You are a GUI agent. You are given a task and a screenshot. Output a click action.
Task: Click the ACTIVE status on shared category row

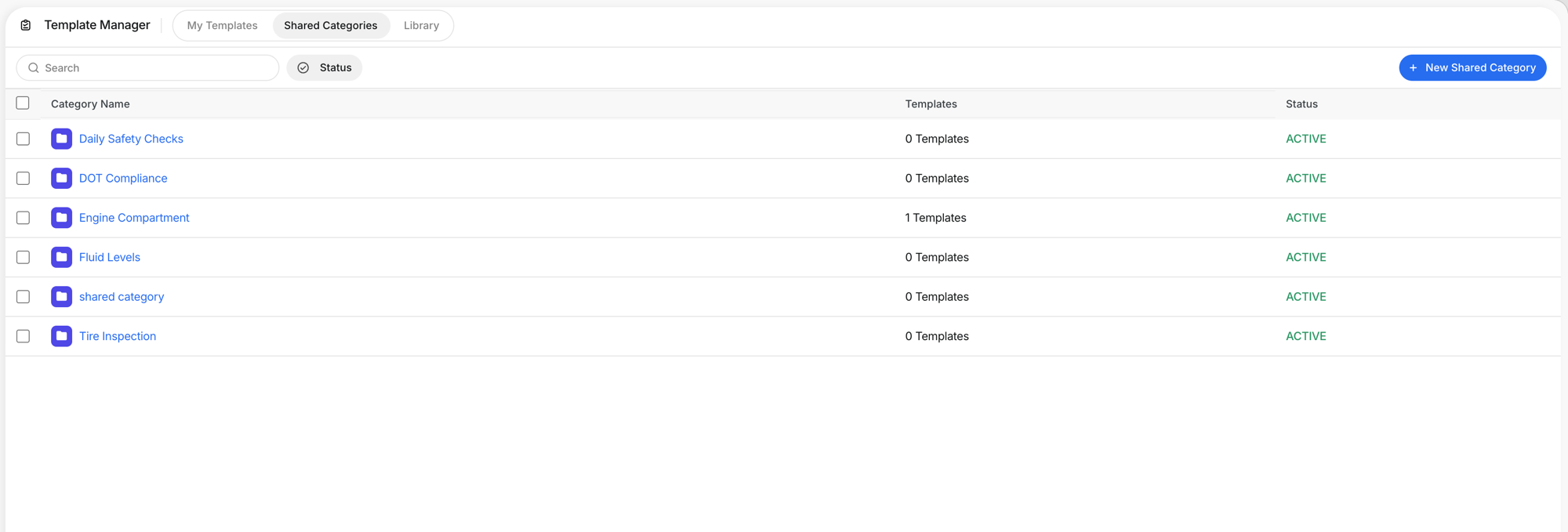pos(1306,296)
